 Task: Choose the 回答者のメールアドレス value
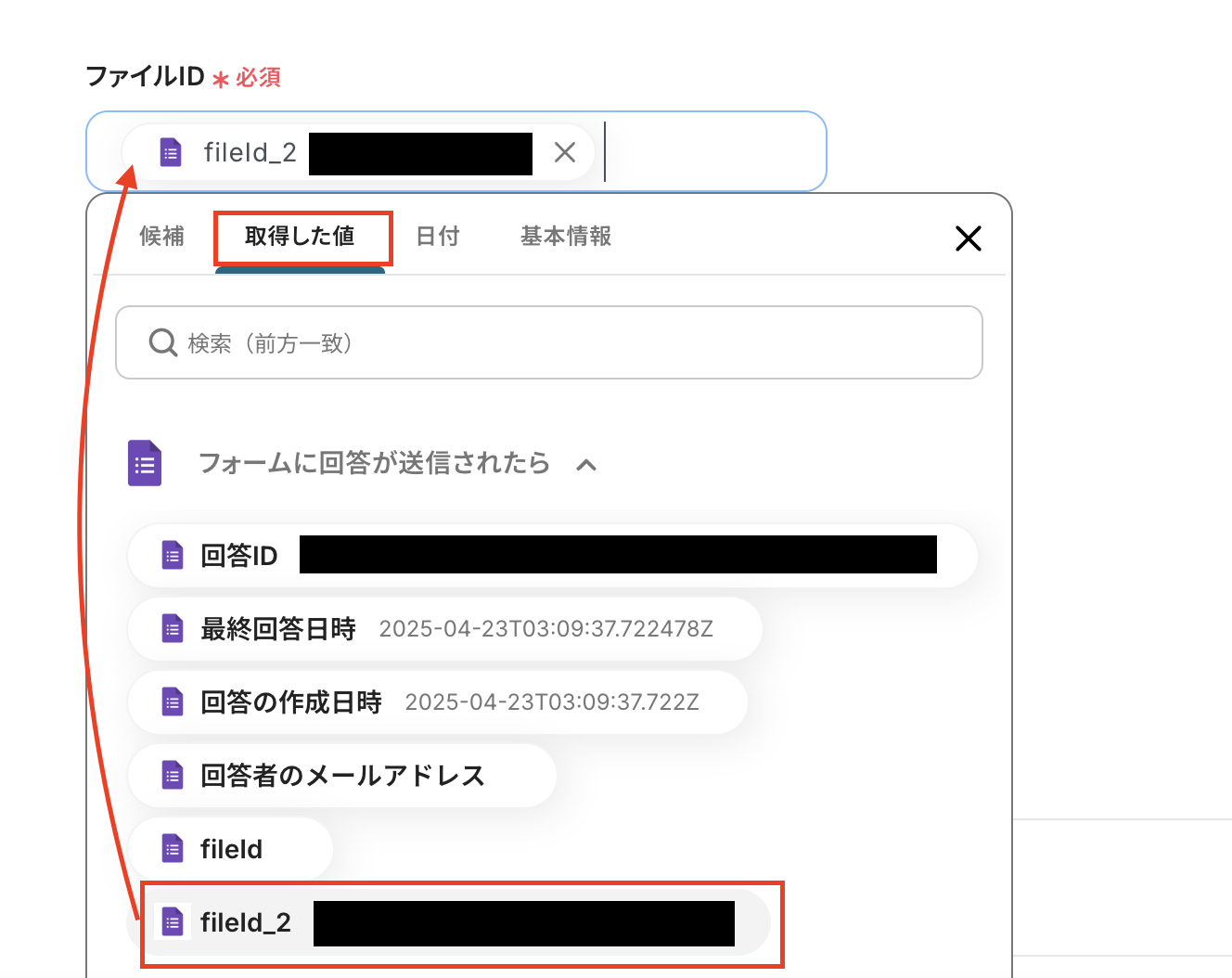point(342,776)
